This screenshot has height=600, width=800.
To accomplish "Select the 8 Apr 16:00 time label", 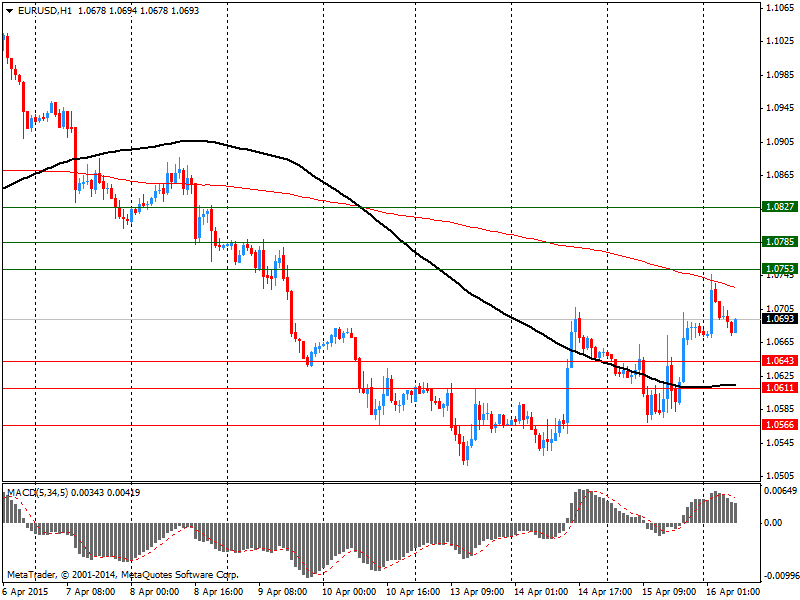I will 218,592.
